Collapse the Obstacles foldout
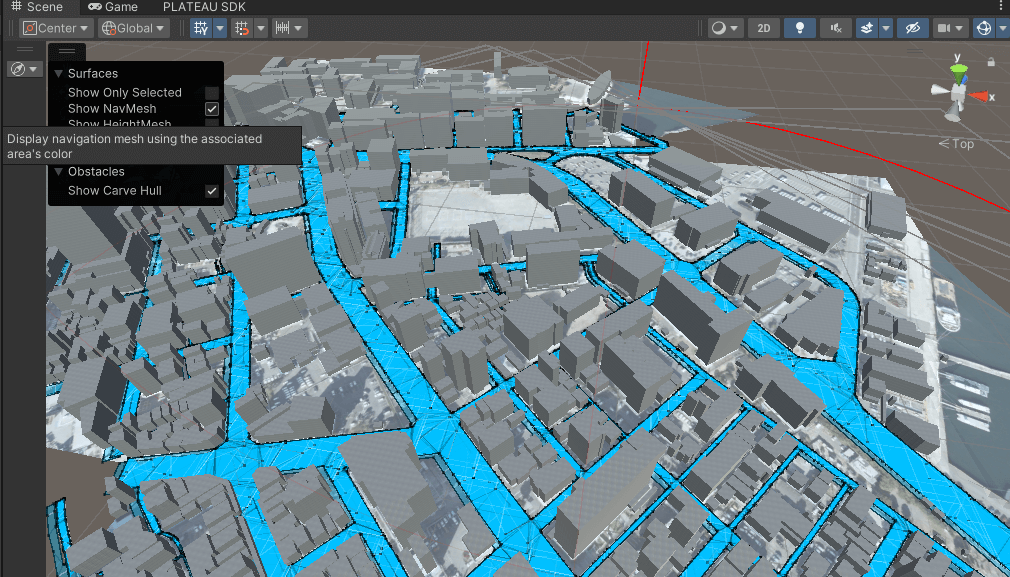Image resolution: width=1010 pixels, height=577 pixels. 59,172
